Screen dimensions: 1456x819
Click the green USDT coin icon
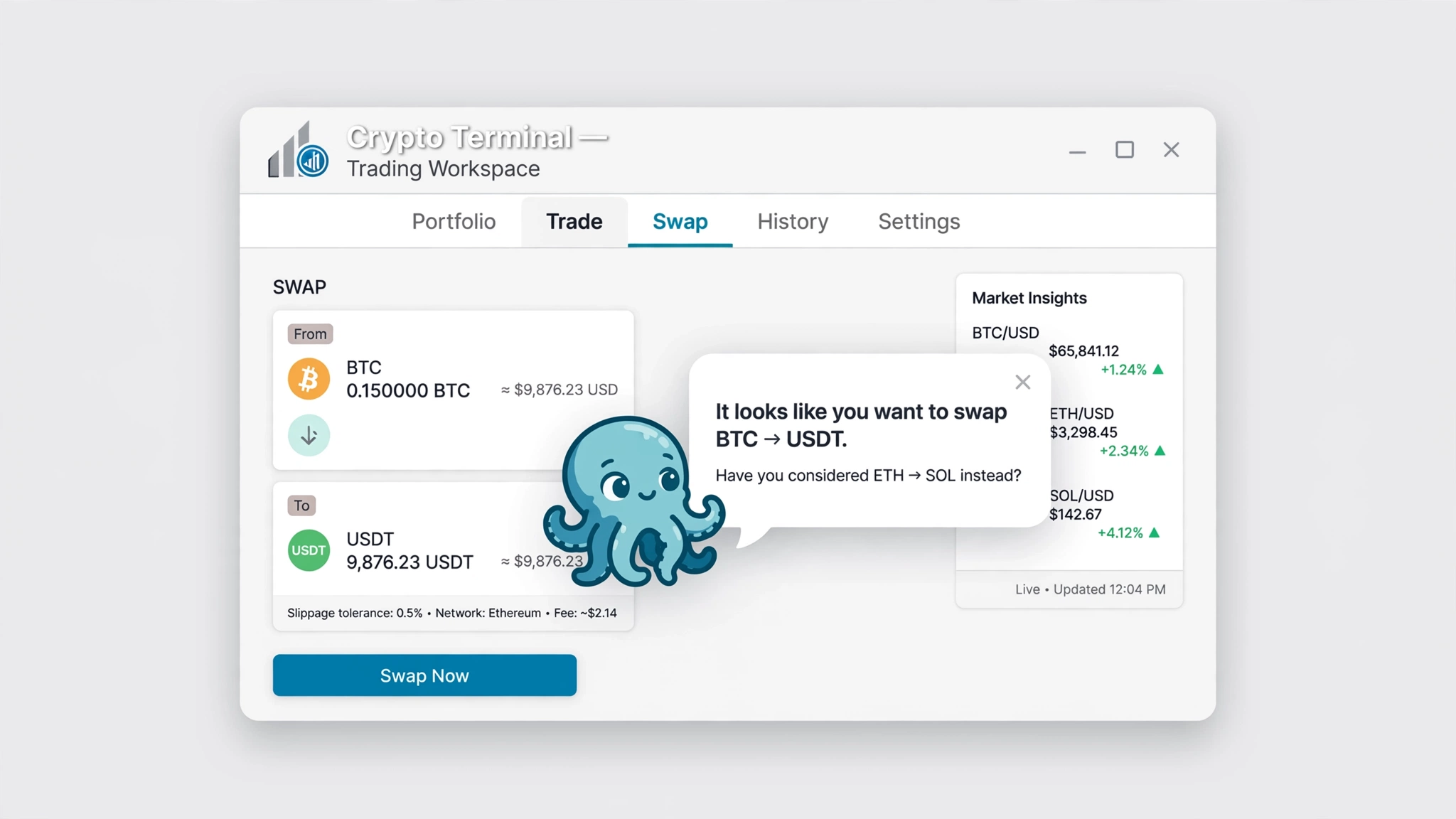[x=309, y=550]
